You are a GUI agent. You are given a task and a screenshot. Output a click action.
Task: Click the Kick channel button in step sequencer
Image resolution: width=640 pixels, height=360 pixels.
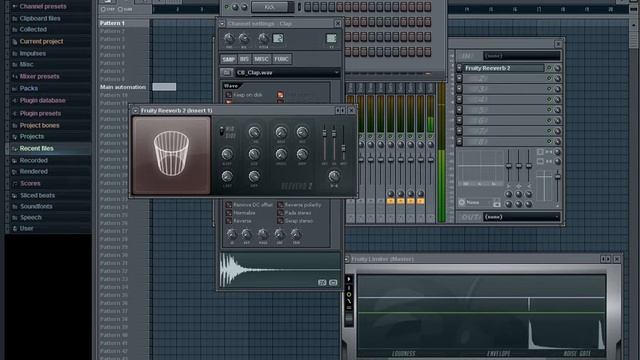(x=269, y=7)
